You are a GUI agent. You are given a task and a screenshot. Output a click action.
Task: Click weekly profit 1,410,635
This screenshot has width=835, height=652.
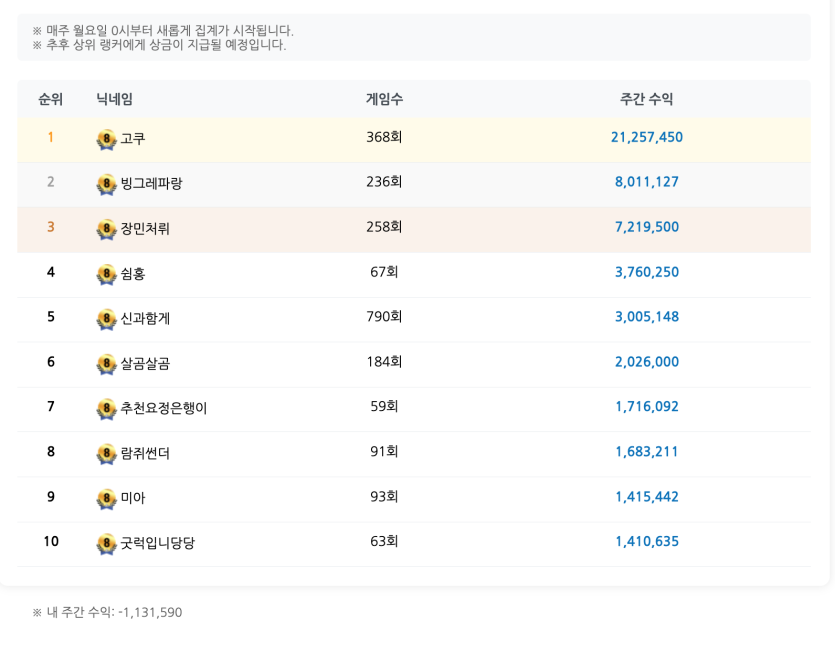pyautogui.click(x=646, y=542)
